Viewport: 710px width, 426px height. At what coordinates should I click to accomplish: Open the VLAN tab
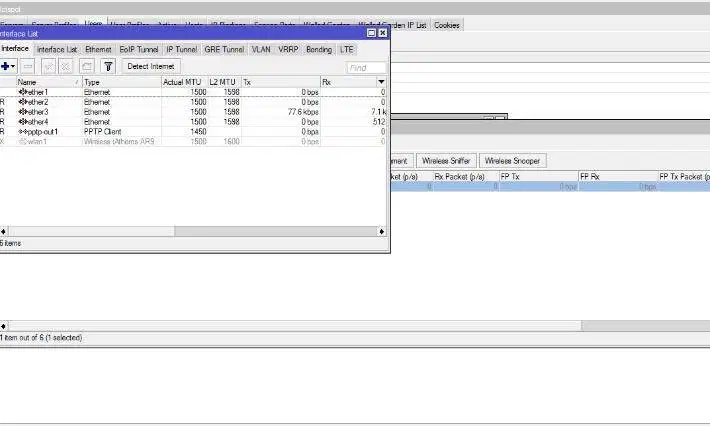pyautogui.click(x=261, y=49)
